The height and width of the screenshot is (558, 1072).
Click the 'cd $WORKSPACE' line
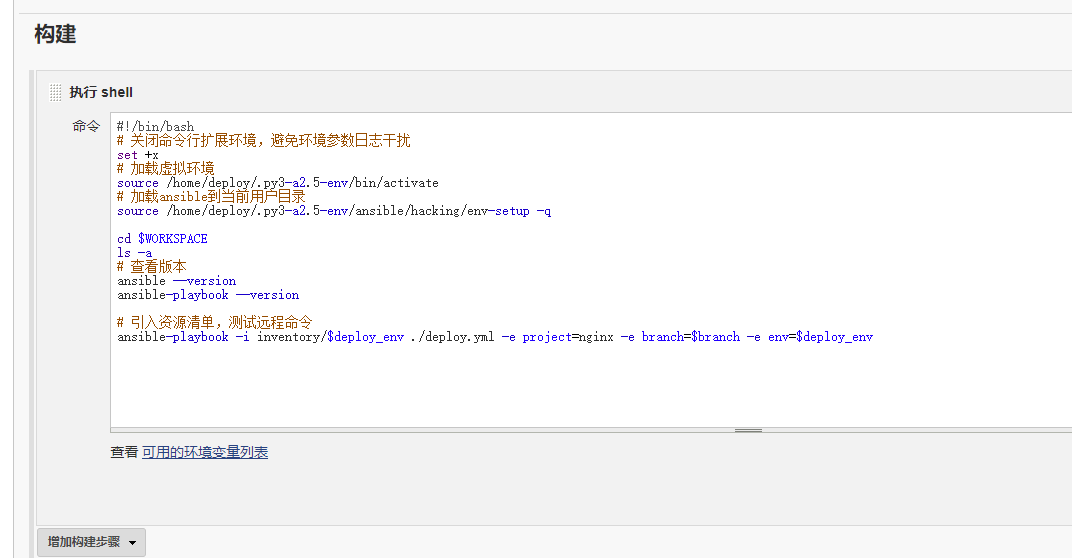[162, 239]
